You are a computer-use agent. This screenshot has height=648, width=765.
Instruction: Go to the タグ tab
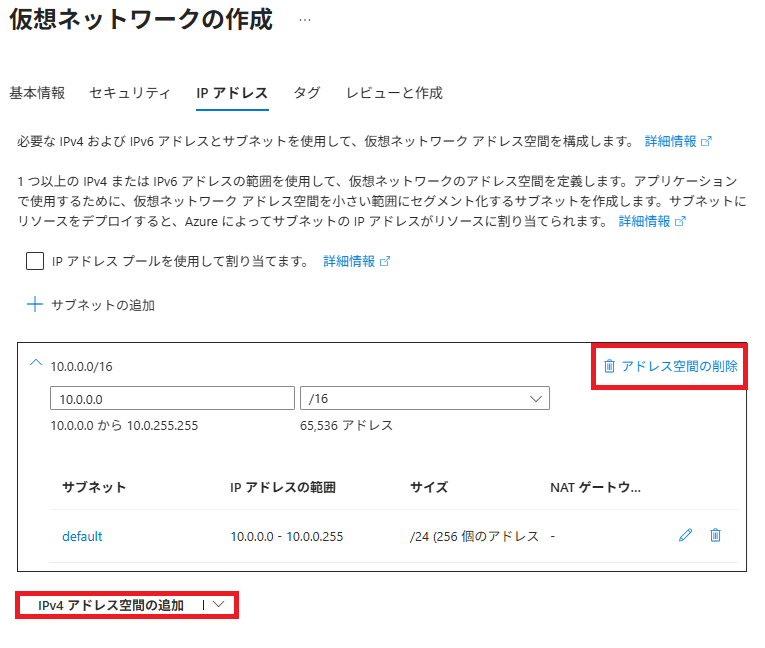[307, 93]
